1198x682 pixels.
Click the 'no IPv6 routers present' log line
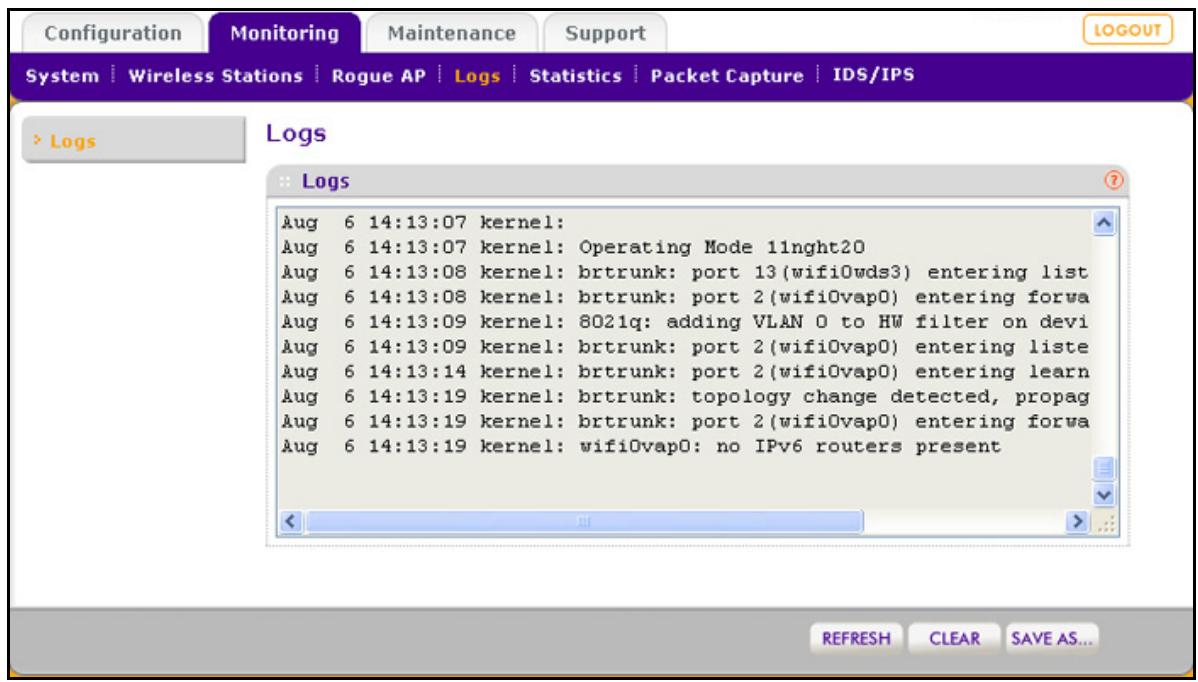641,447
